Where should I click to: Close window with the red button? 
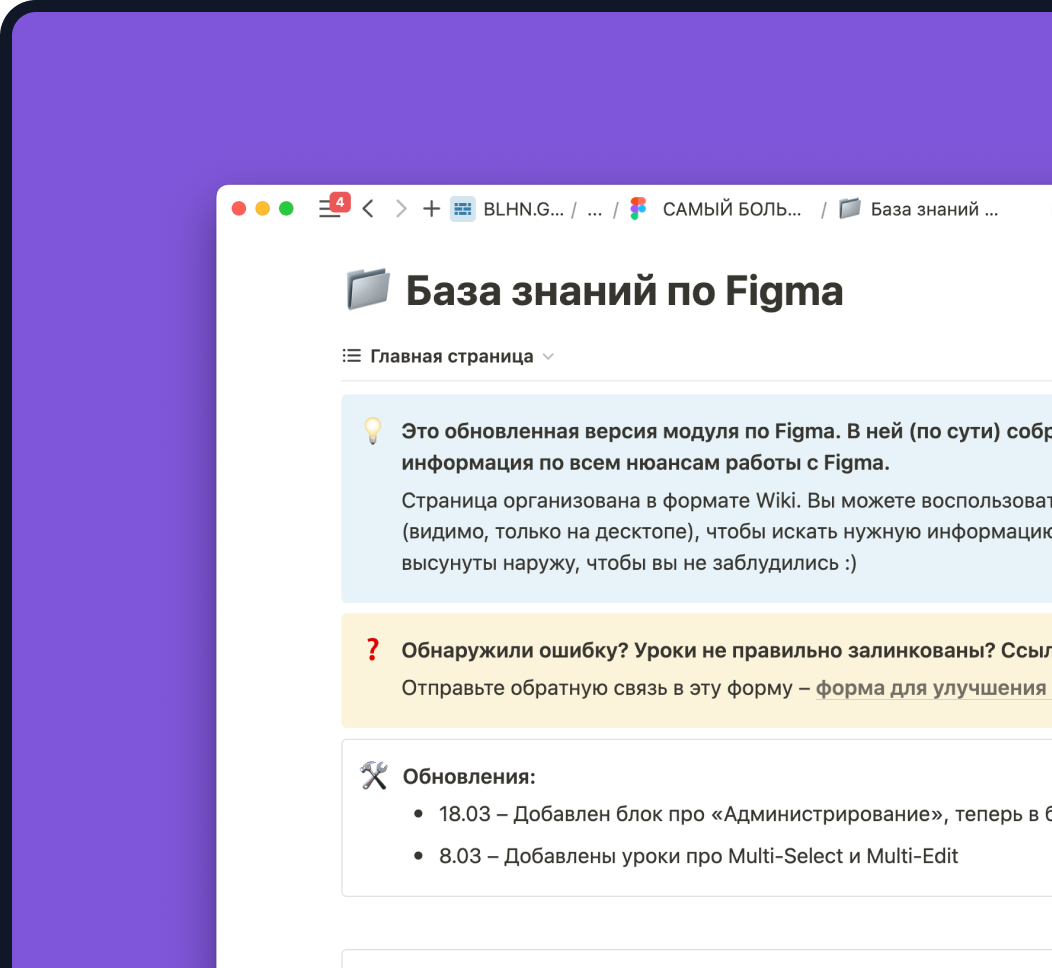point(238,209)
